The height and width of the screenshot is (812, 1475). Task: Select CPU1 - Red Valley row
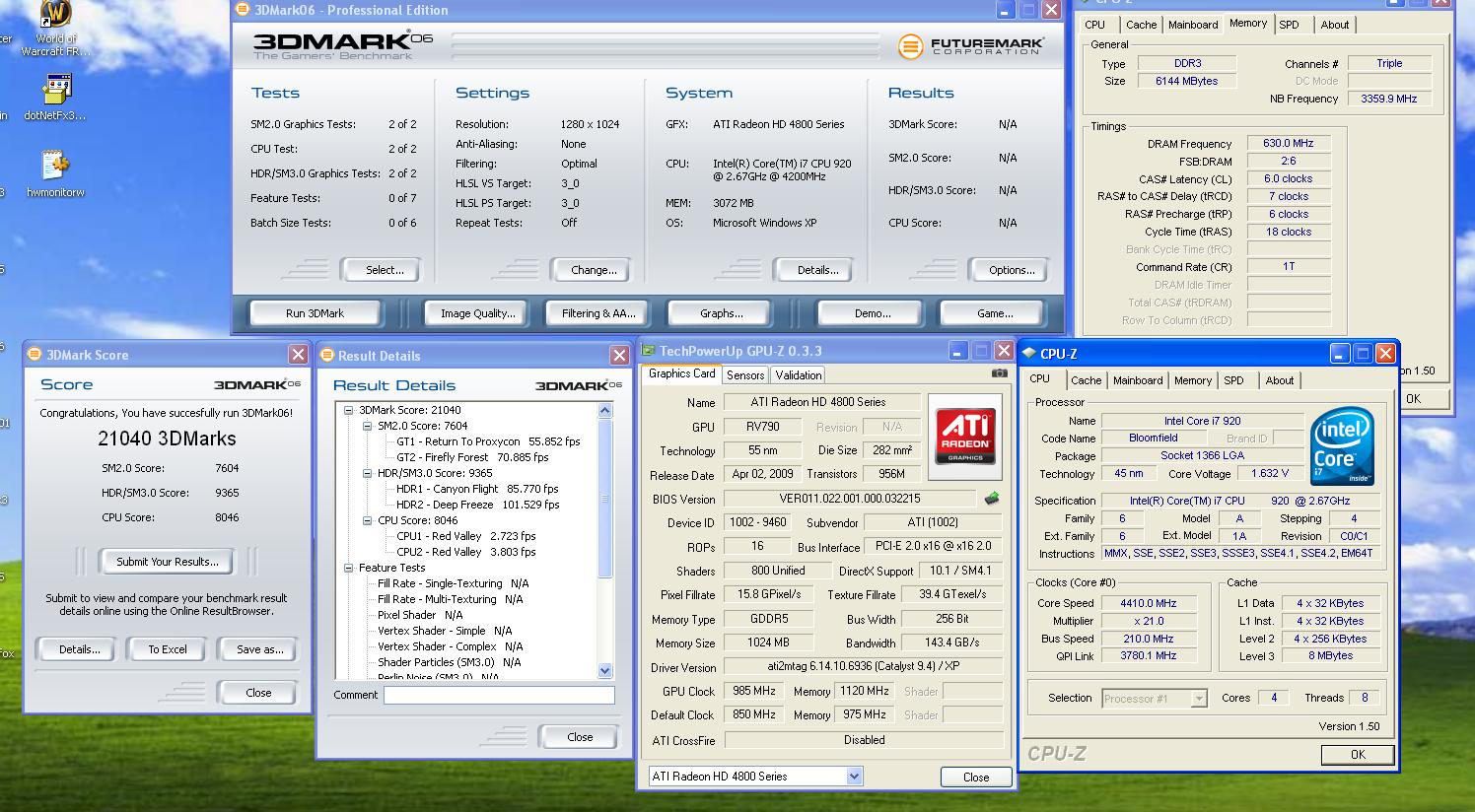tap(466, 536)
